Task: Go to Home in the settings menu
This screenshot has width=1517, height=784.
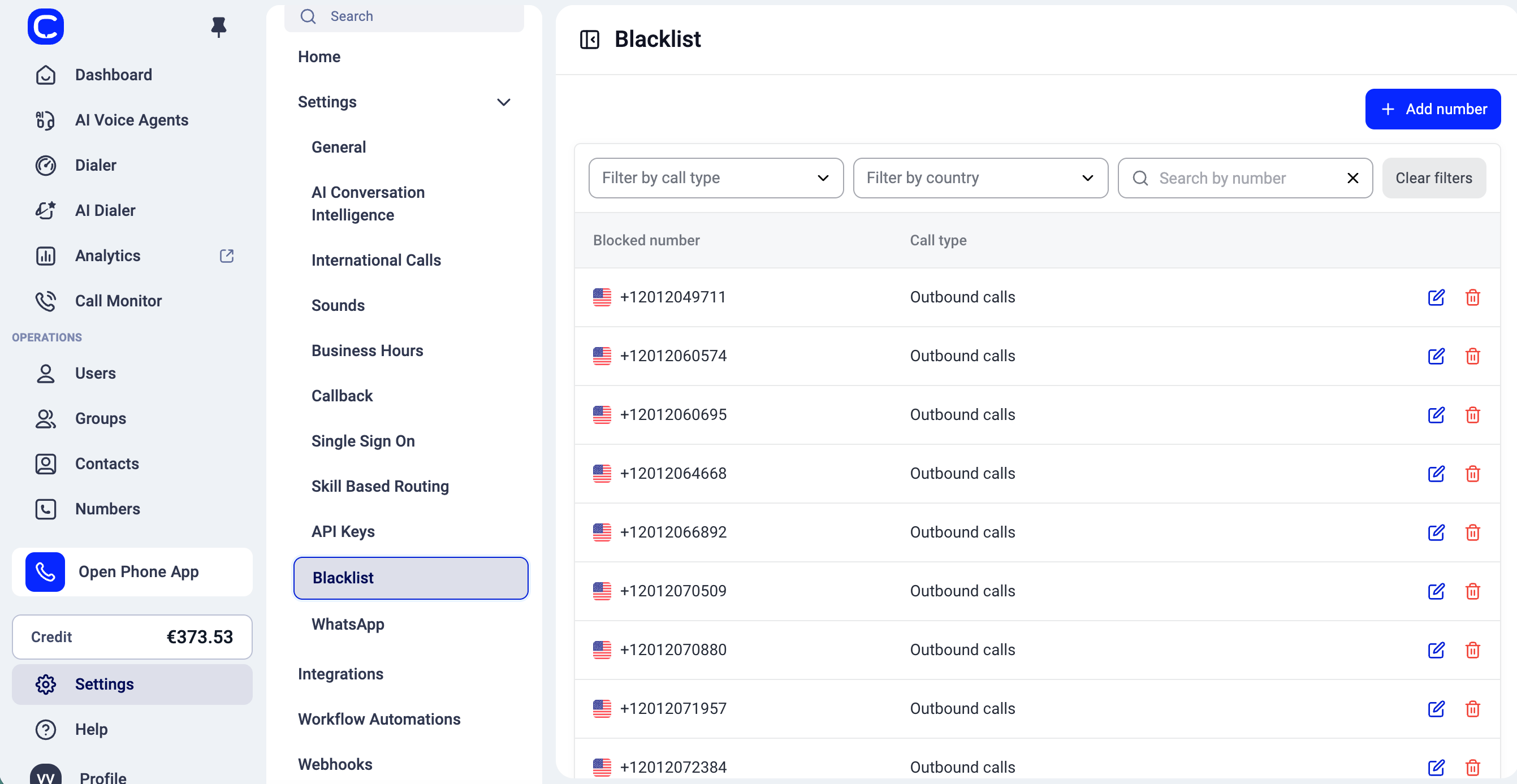Action: pyautogui.click(x=318, y=57)
